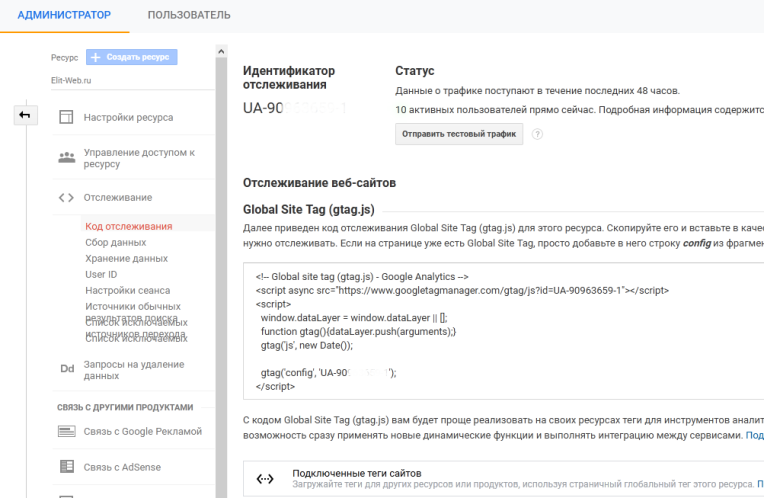764x498 pixels.
Task: Open Связь с Google Рекламой
Action: click(143, 431)
